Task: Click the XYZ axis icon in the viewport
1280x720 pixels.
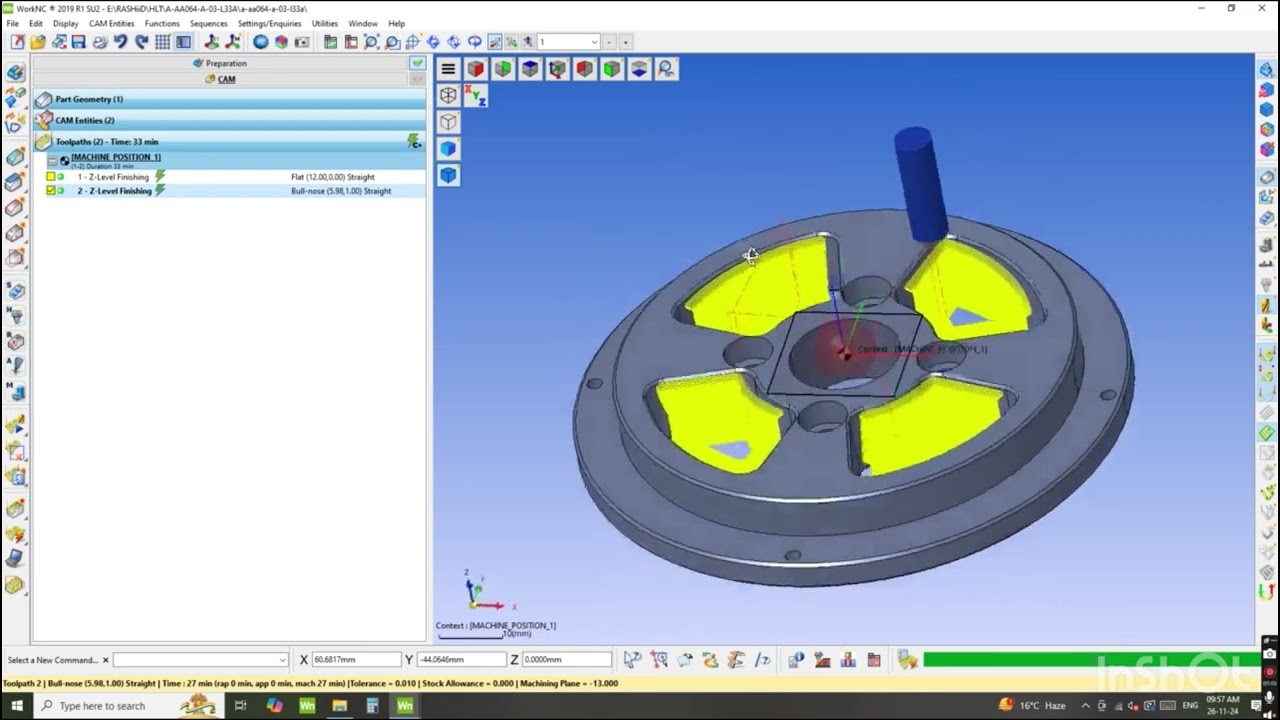Action: click(476, 96)
